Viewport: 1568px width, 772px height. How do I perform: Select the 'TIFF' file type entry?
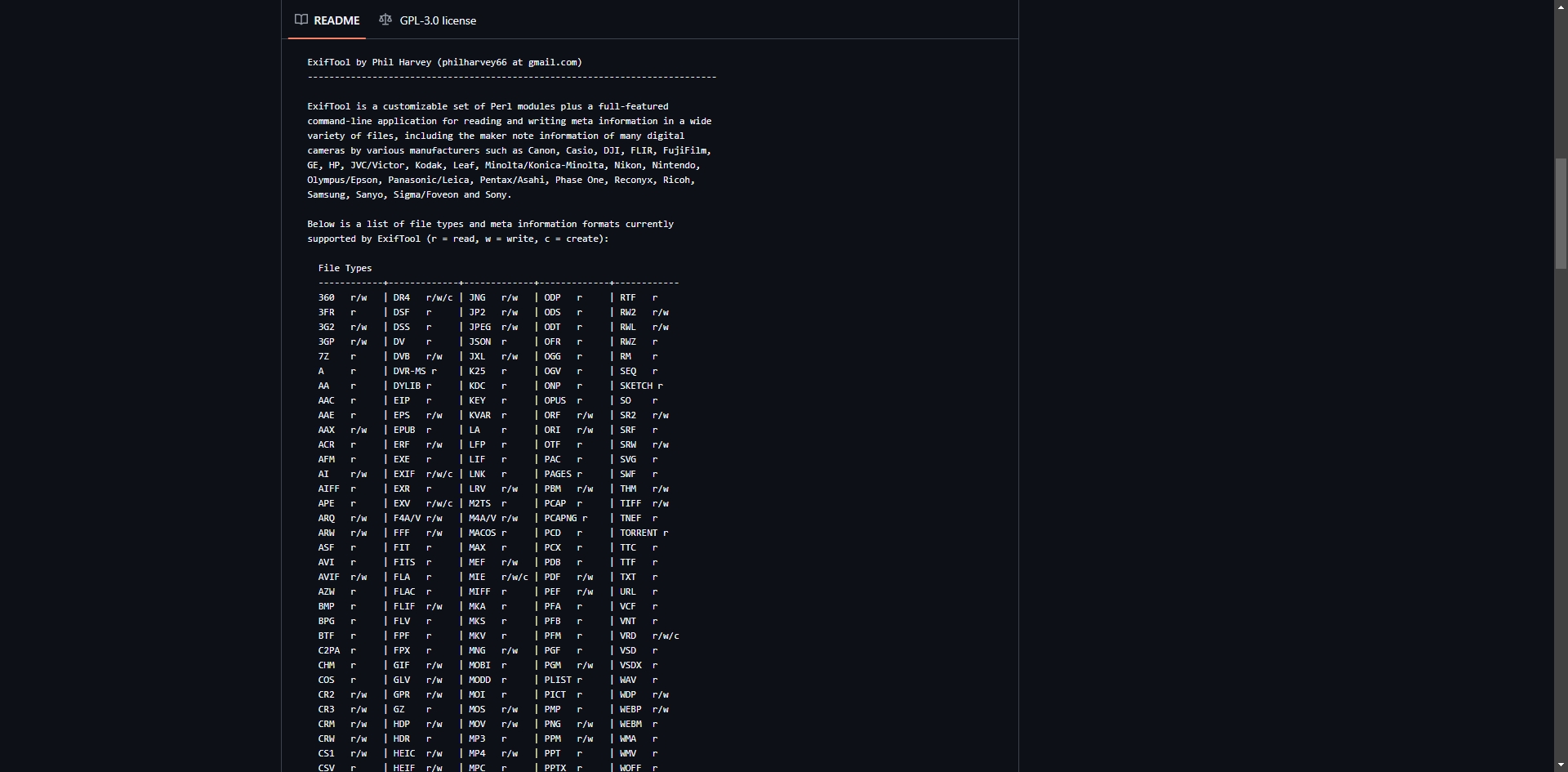[630, 503]
